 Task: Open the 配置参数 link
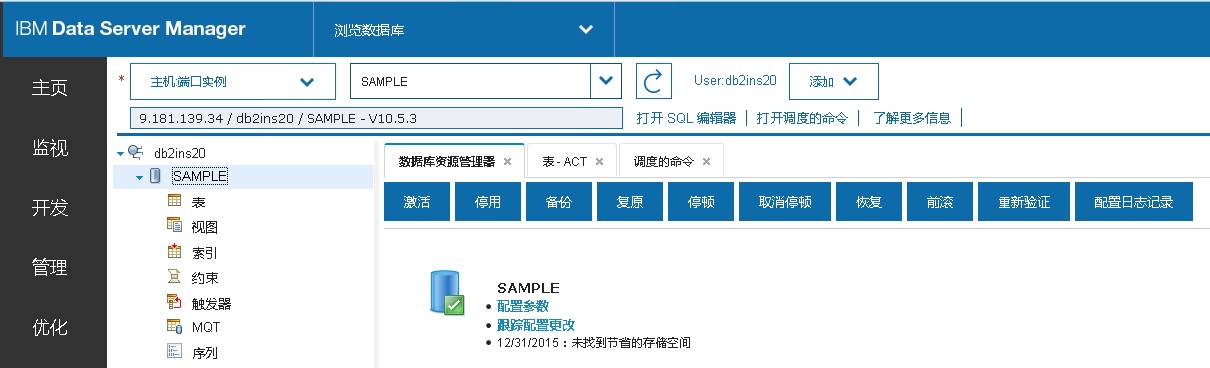click(522, 306)
